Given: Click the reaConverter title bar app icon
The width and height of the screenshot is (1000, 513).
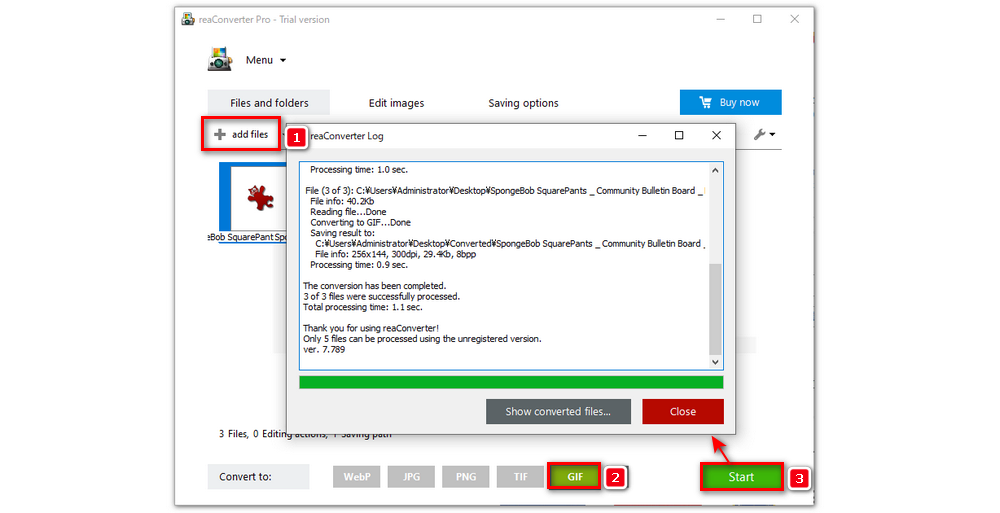Looking at the screenshot, I should coord(187,19).
